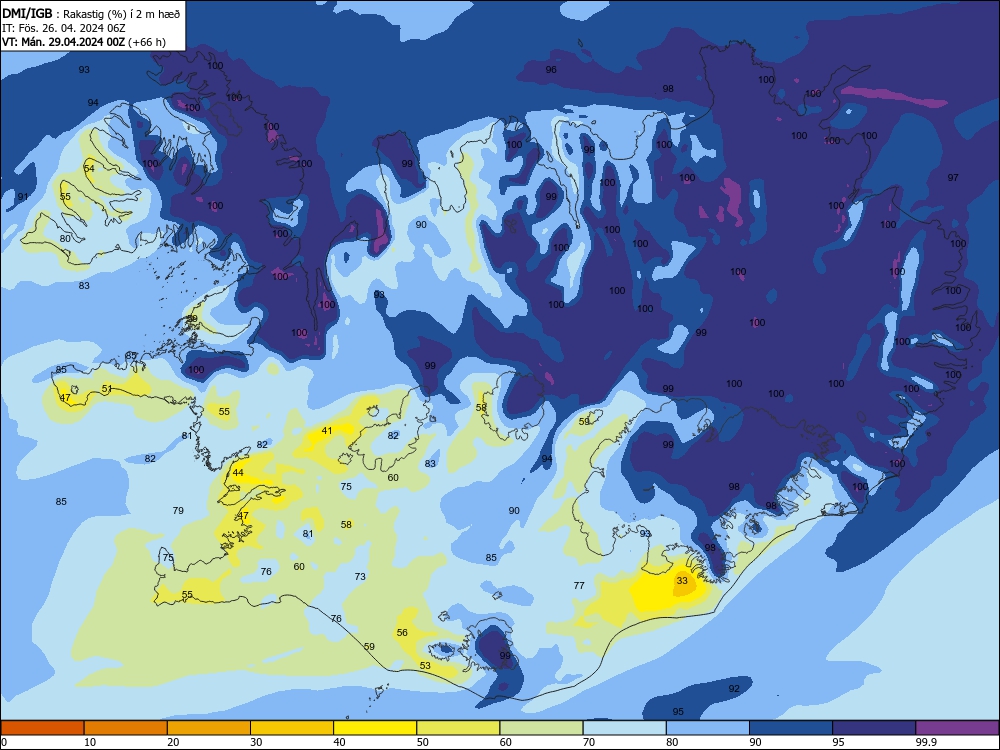The width and height of the screenshot is (1000, 750).
Task: Click the legend tick label '40'
Action: (339, 742)
